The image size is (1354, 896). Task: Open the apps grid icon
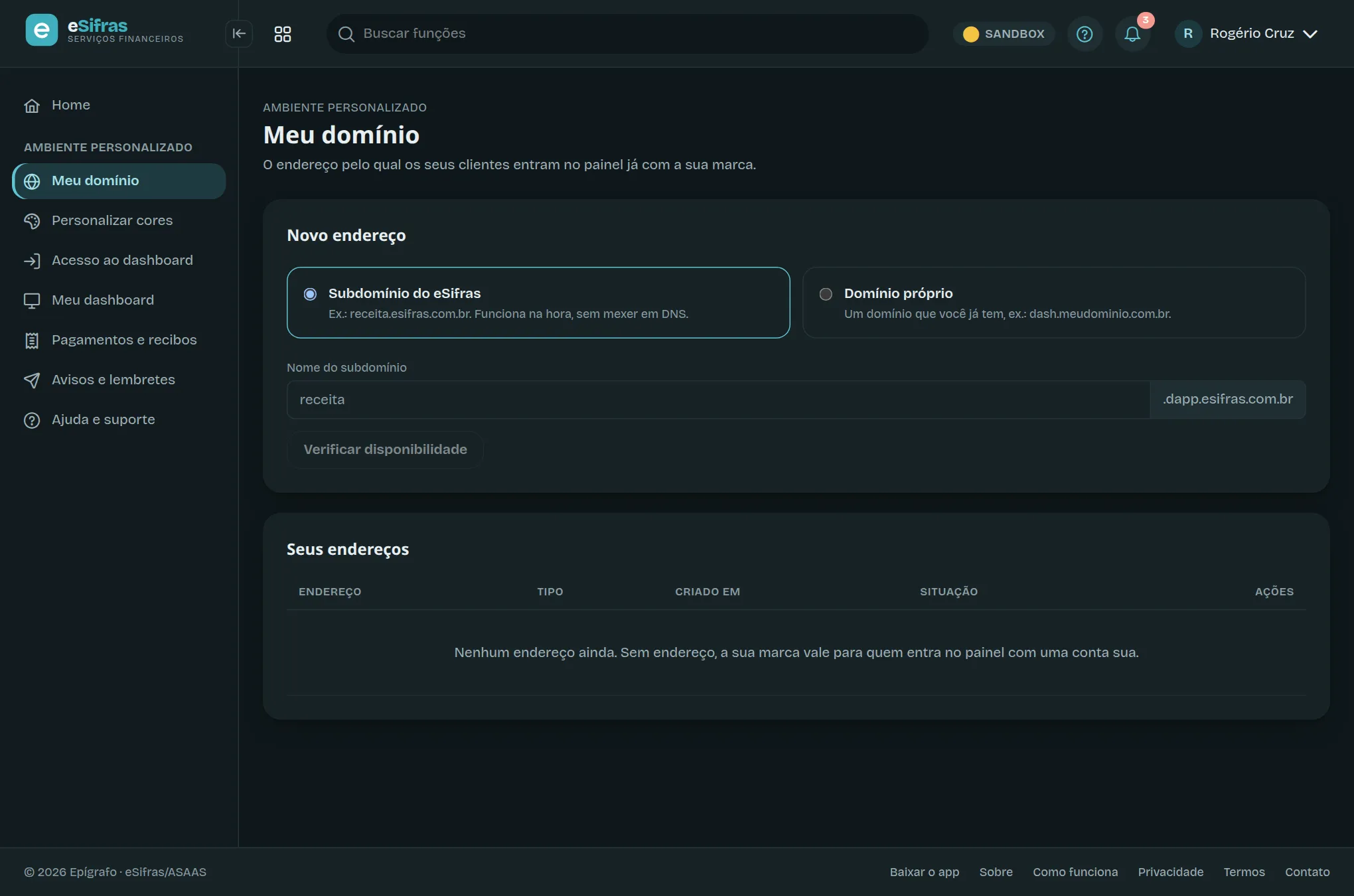[x=283, y=34]
